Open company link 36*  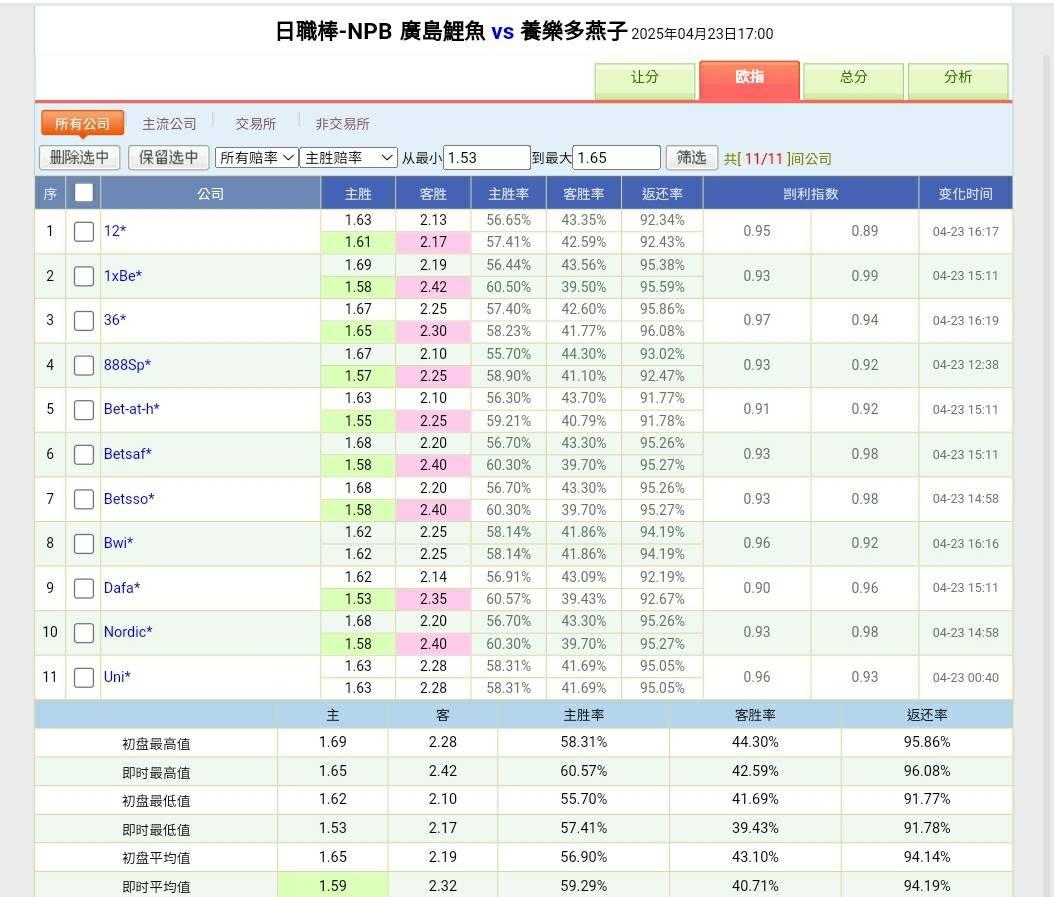point(115,320)
